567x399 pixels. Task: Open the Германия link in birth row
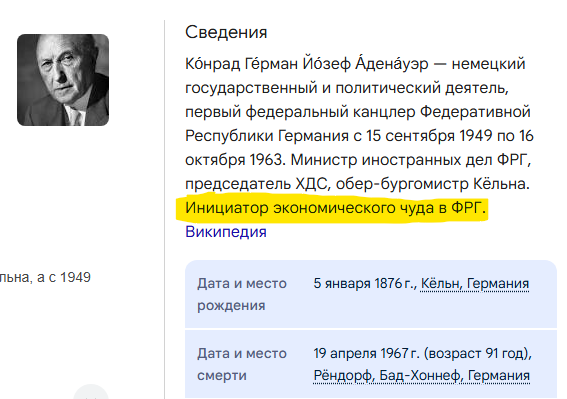click(x=498, y=283)
